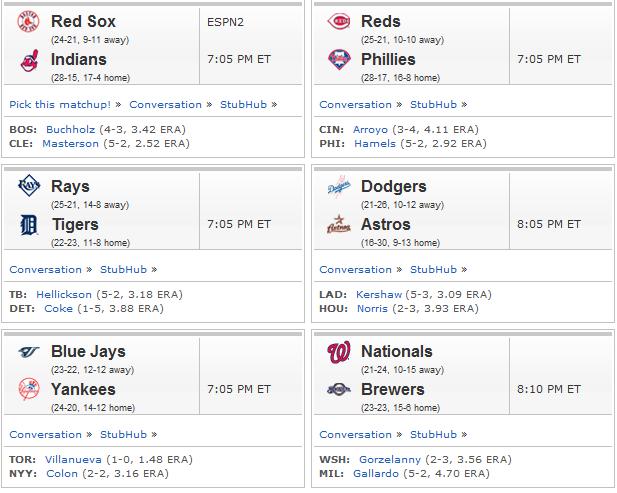Click the Astros star logo
Image resolution: width=617 pixels, height=493 pixels.
[339, 224]
